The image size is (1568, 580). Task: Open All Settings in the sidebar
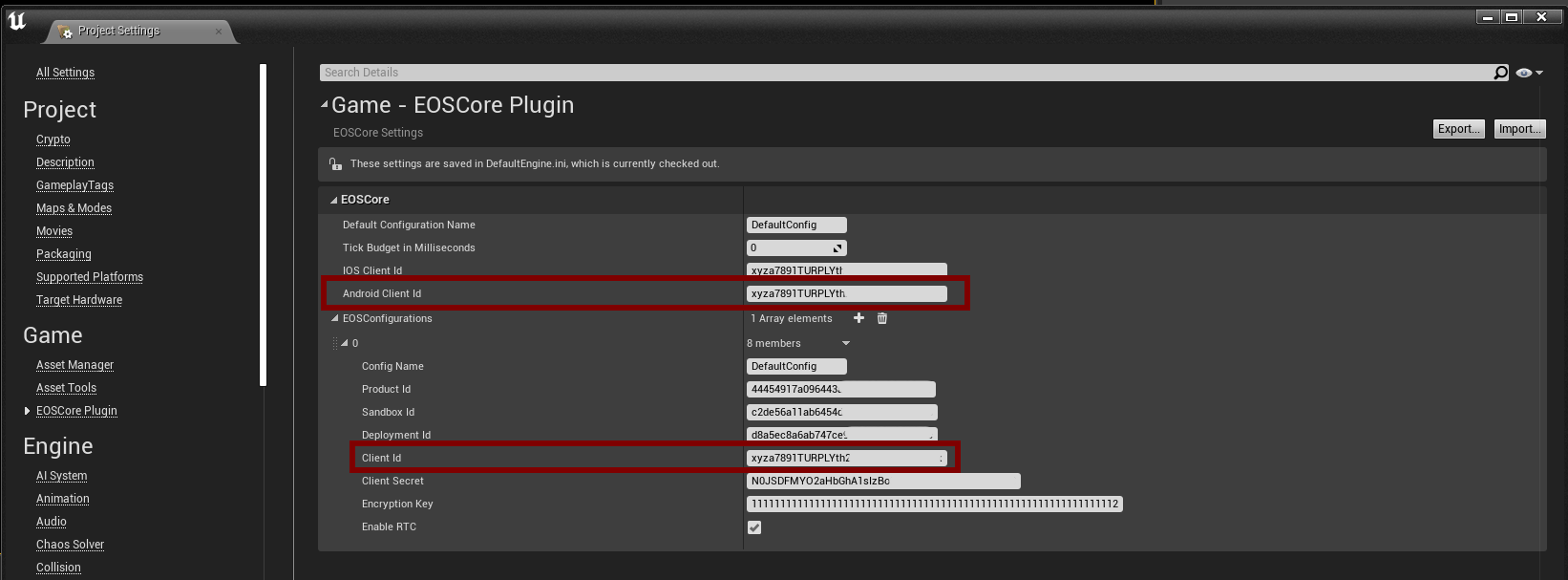click(65, 73)
